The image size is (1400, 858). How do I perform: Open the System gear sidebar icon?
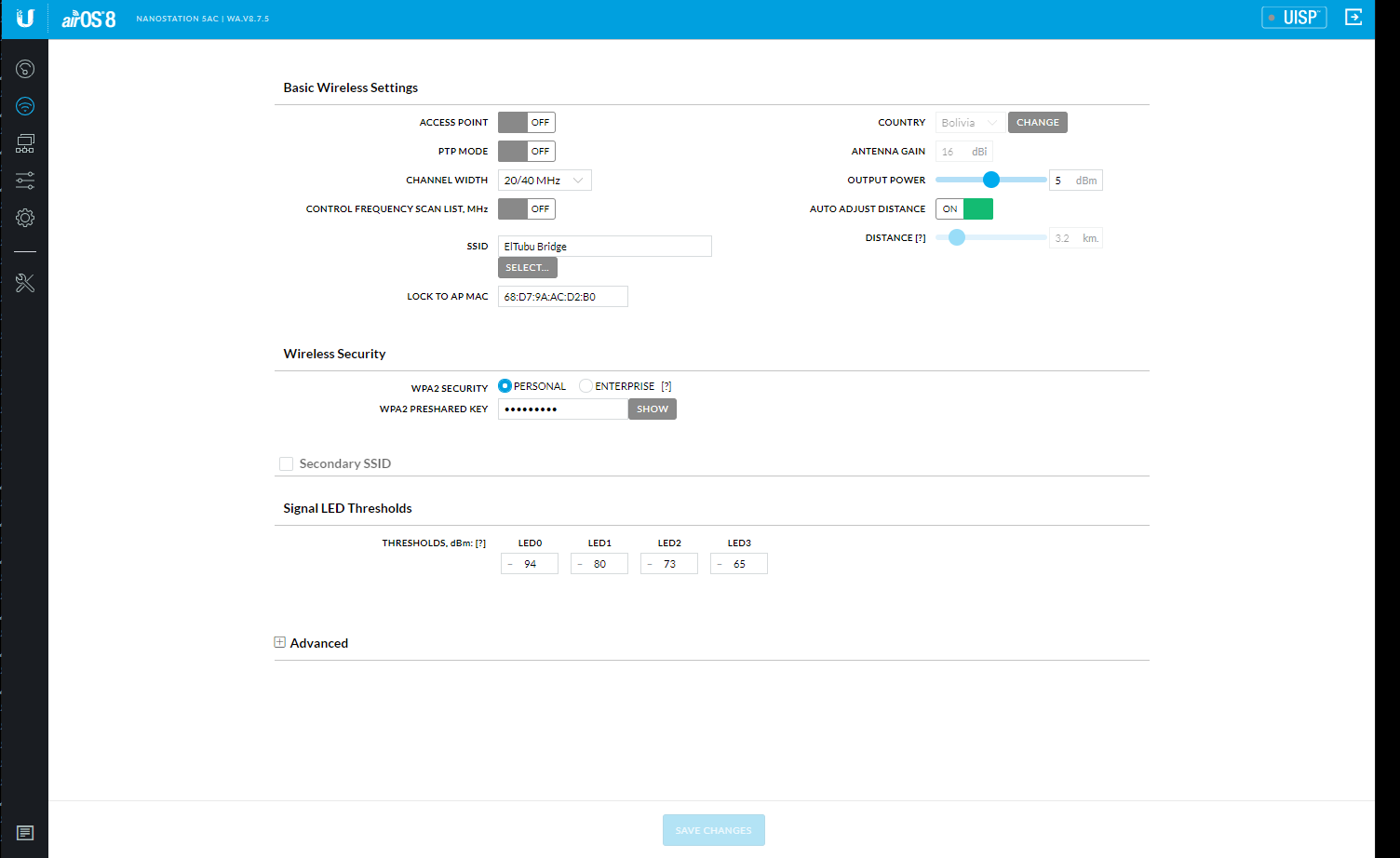25,218
